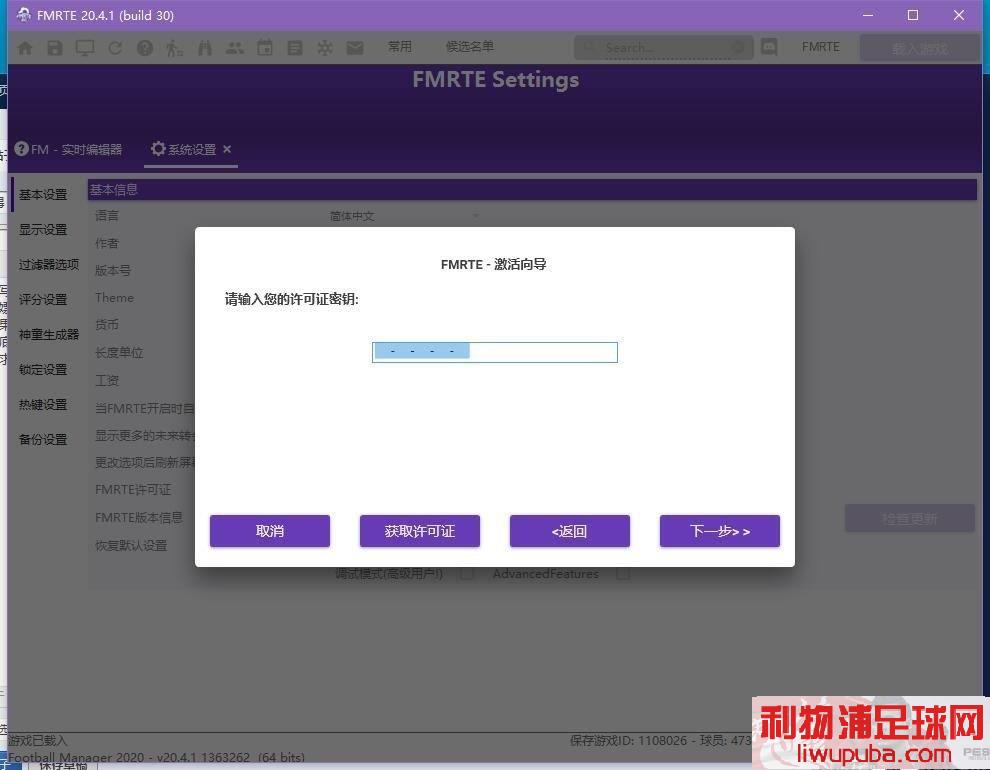Open the calendar icon
This screenshot has width=990, height=770.
pyautogui.click(x=265, y=47)
